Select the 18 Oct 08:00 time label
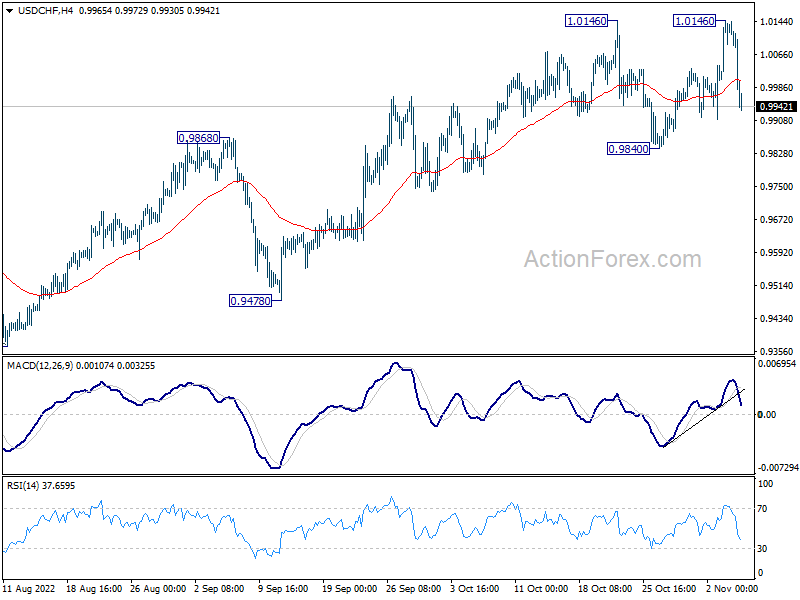Image resolution: width=800 pixels, height=600 pixels. (x=605, y=589)
